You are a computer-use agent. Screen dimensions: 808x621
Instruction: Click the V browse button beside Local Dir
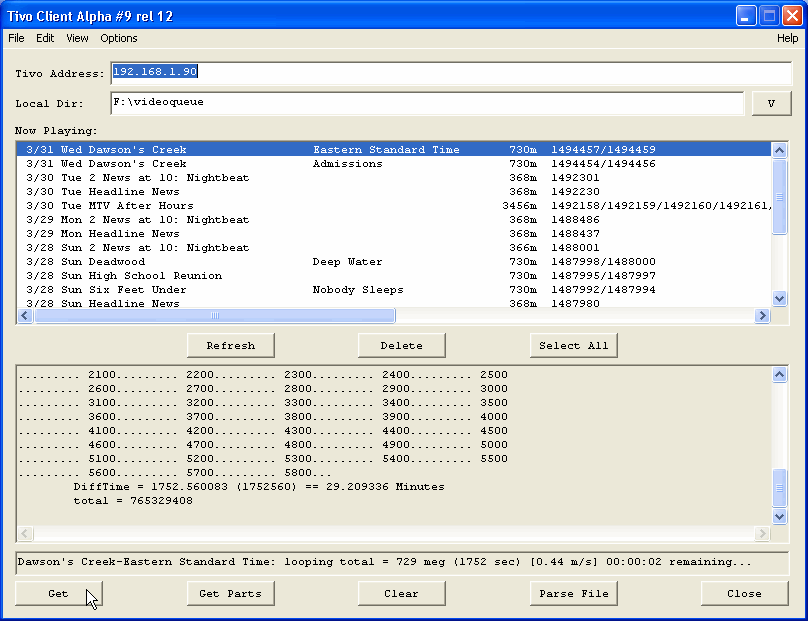(x=771, y=103)
